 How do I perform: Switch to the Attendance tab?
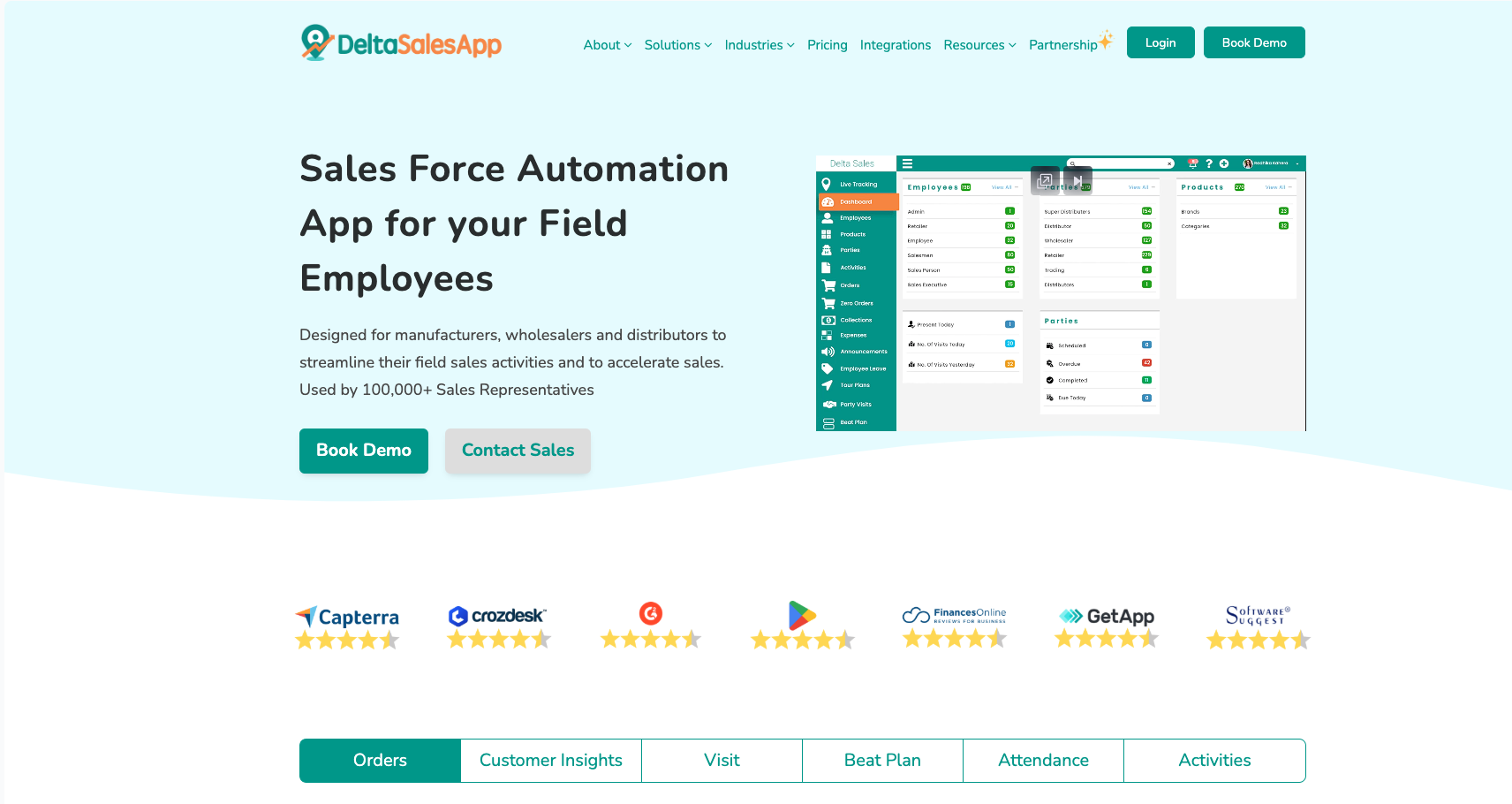point(1044,761)
